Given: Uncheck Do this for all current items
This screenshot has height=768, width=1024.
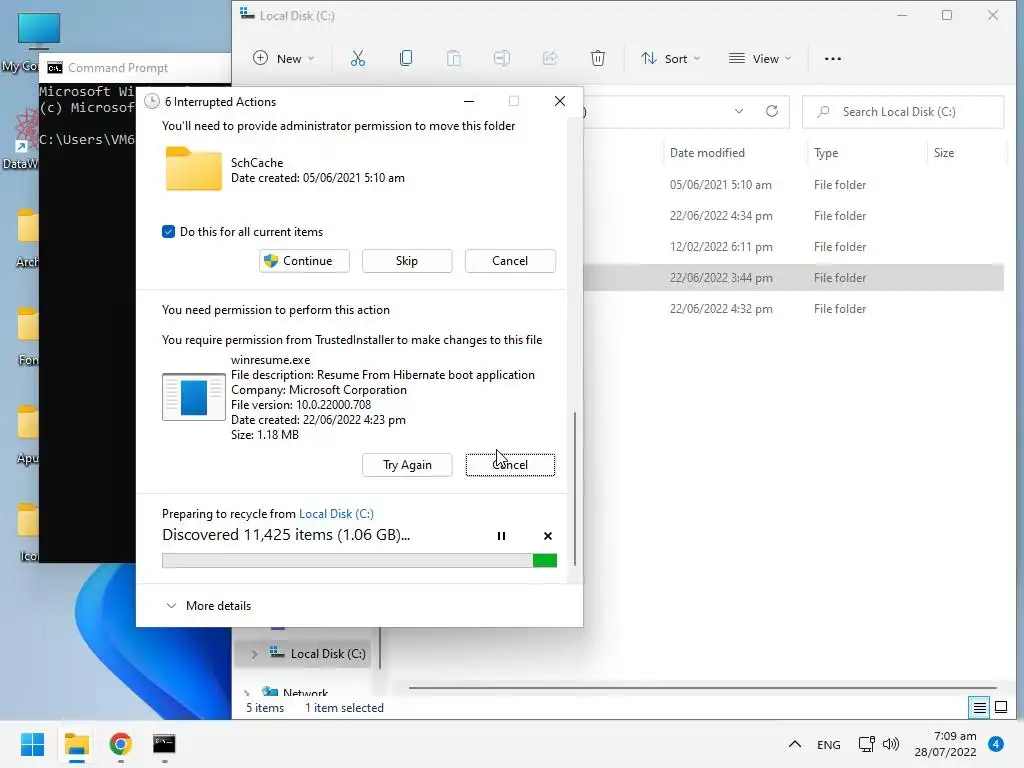Looking at the screenshot, I should pyautogui.click(x=168, y=232).
